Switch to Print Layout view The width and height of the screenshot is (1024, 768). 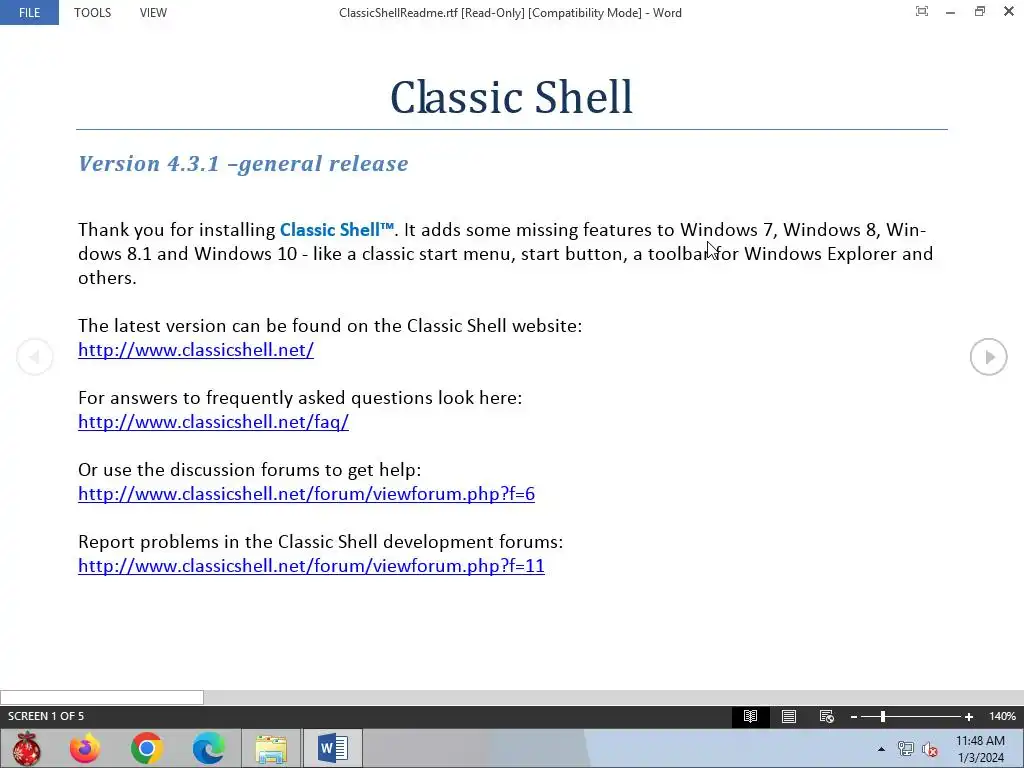tap(789, 716)
